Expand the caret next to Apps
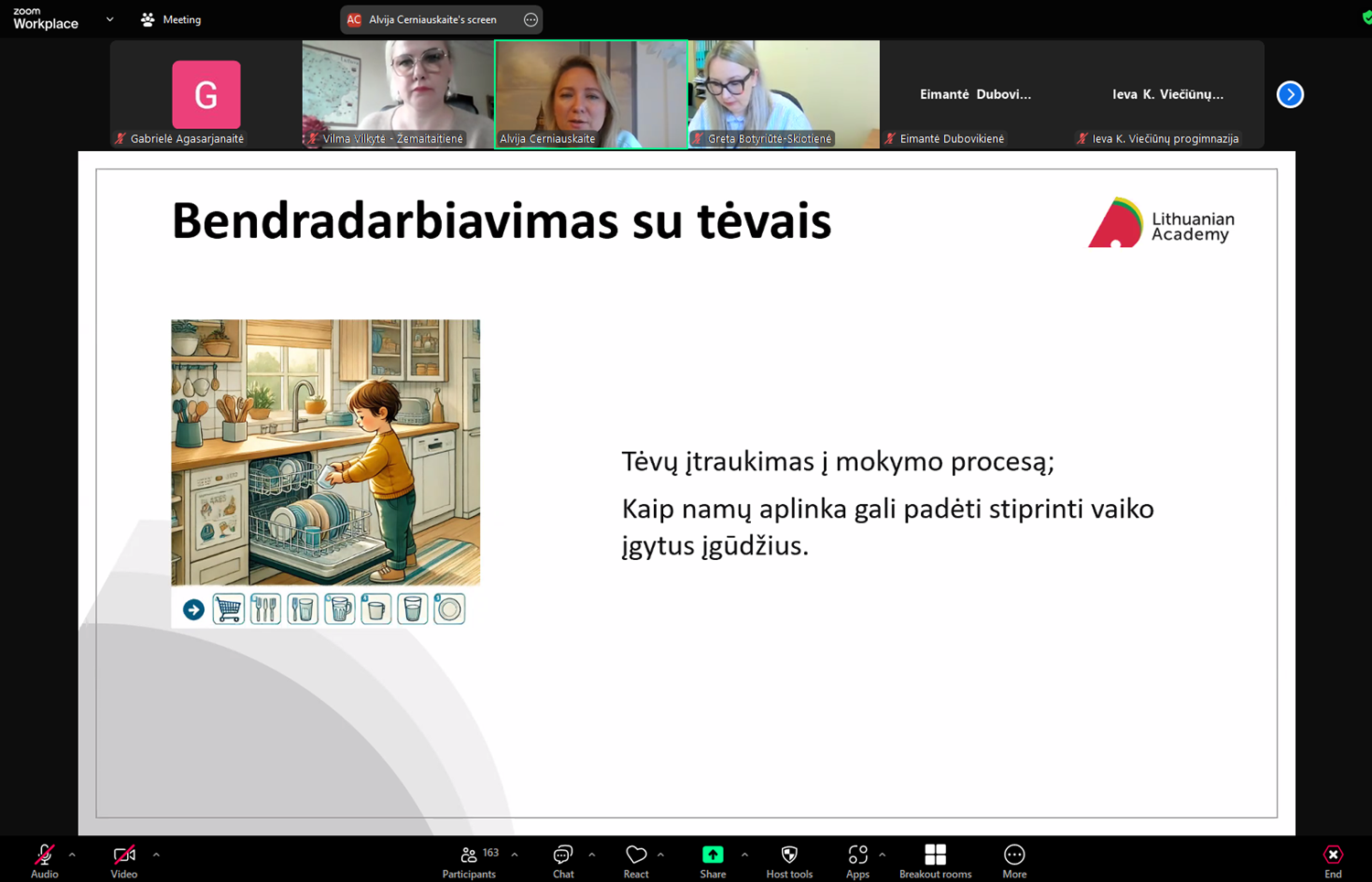This screenshot has height=882, width=1372. pyautogui.click(x=882, y=855)
